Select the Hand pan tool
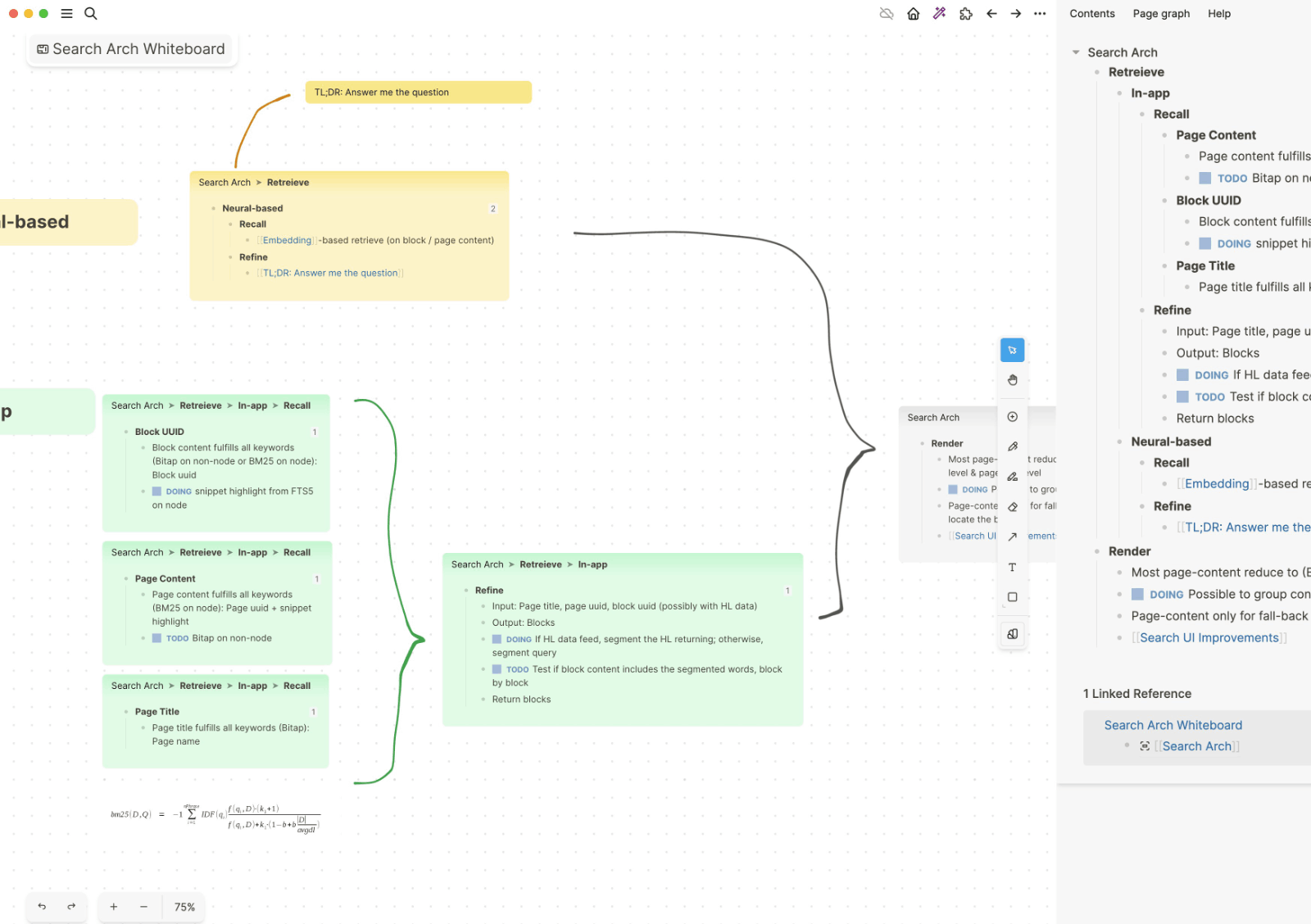This screenshot has height=924, width=1311. (x=1012, y=379)
